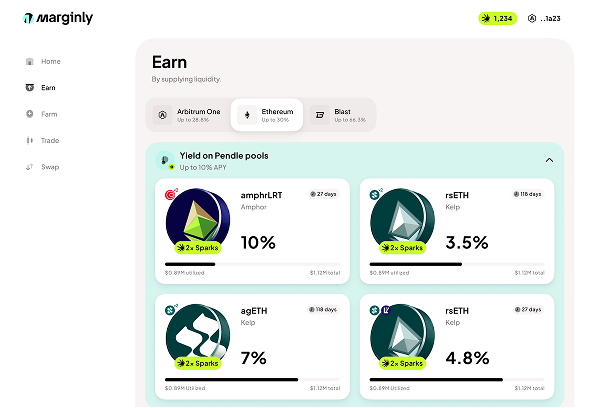Open the wallet account ..1a23
Viewport: 594px width, 408px height.
point(544,18)
